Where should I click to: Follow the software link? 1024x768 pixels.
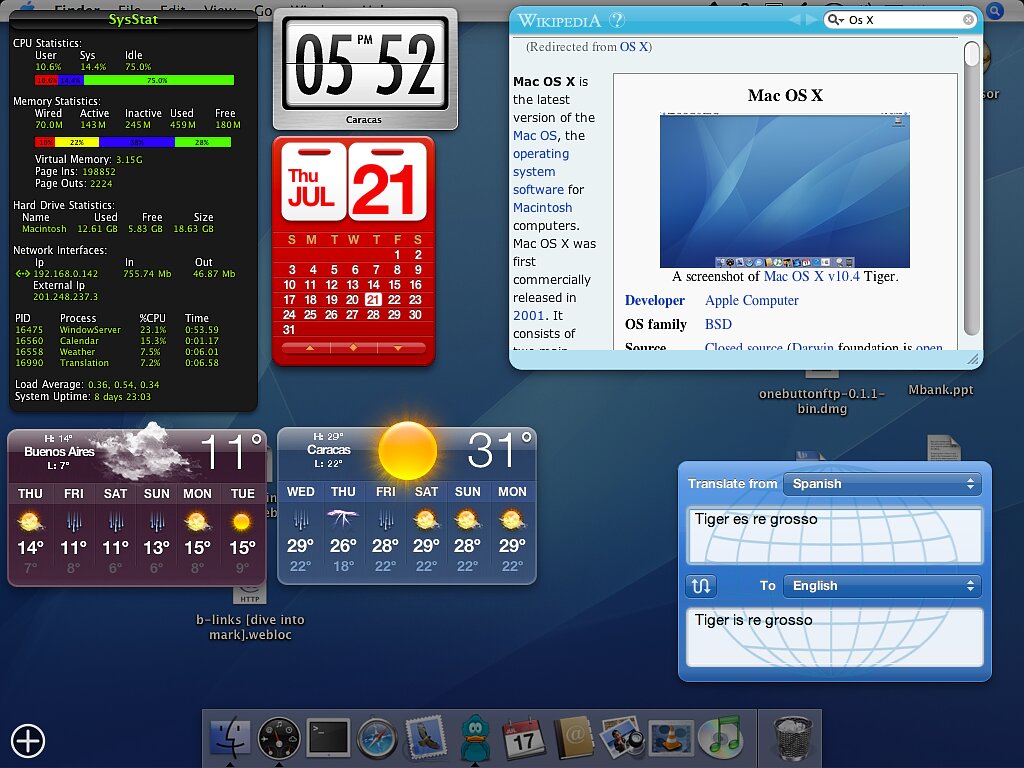click(x=538, y=189)
